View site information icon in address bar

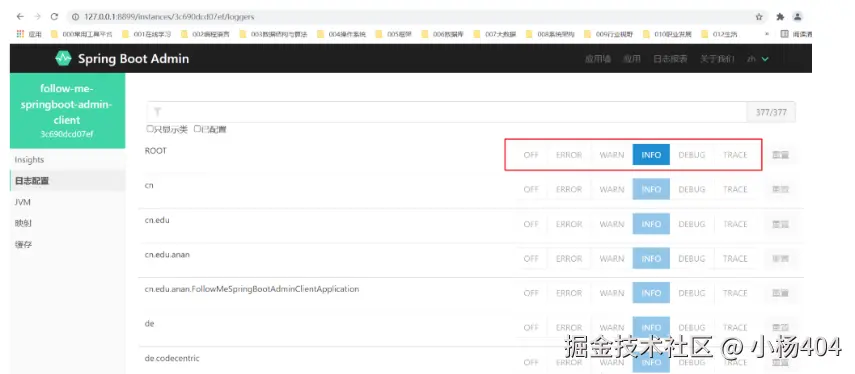pos(75,17)
